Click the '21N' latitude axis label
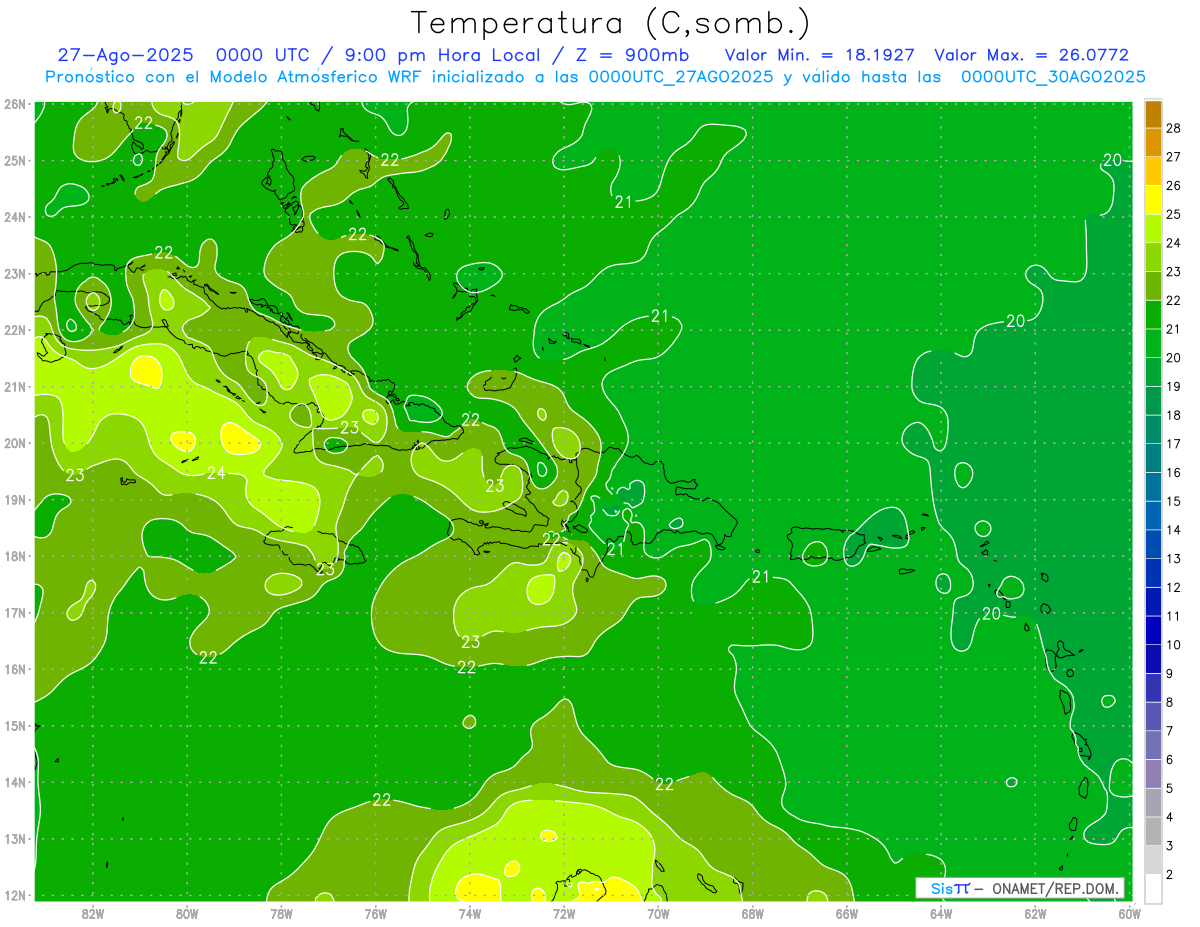The height and width of the screenshot is (927, 1200). (14, 386)
